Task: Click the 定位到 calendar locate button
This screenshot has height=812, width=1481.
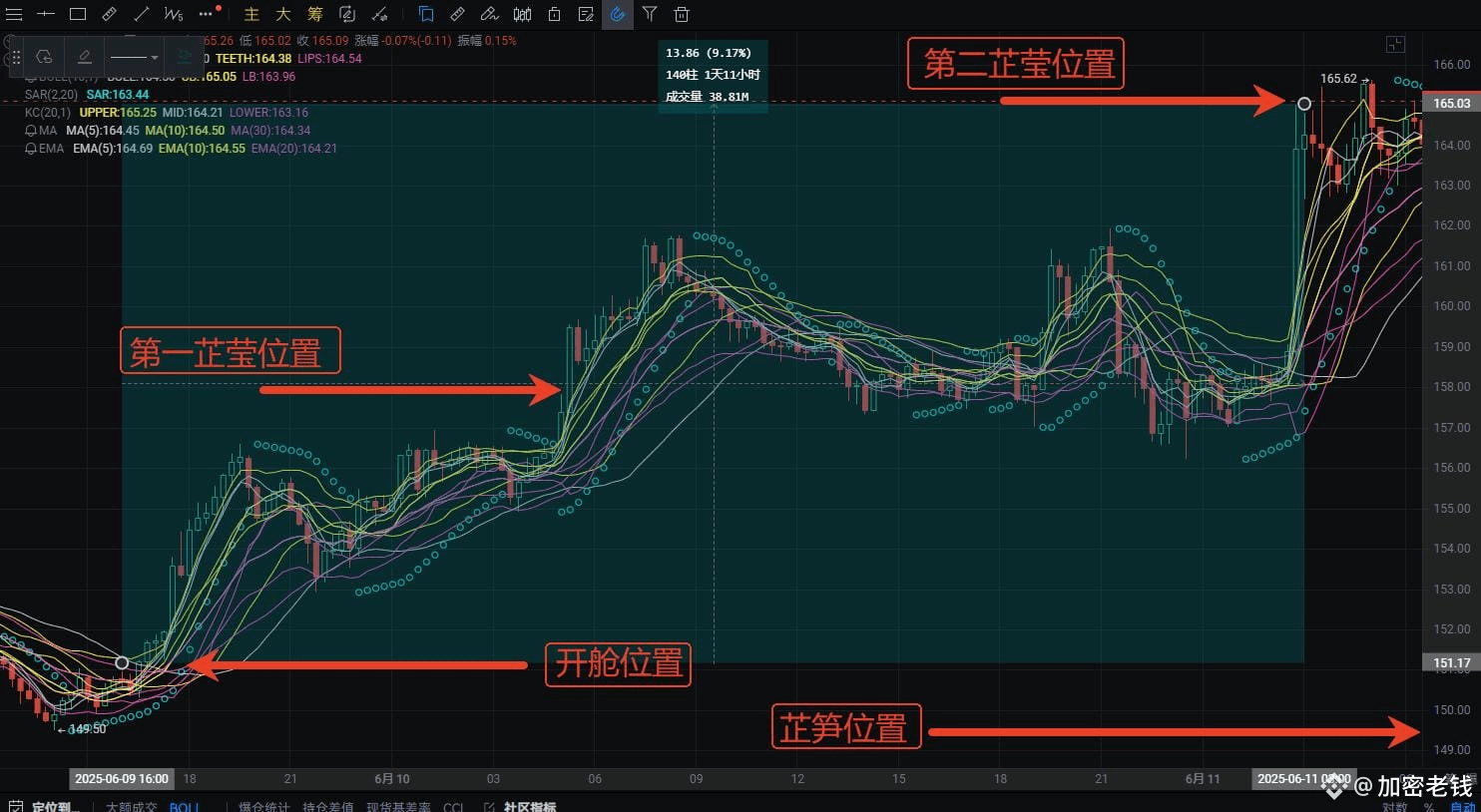Action: pyautogui.click(x=46, y=806)
